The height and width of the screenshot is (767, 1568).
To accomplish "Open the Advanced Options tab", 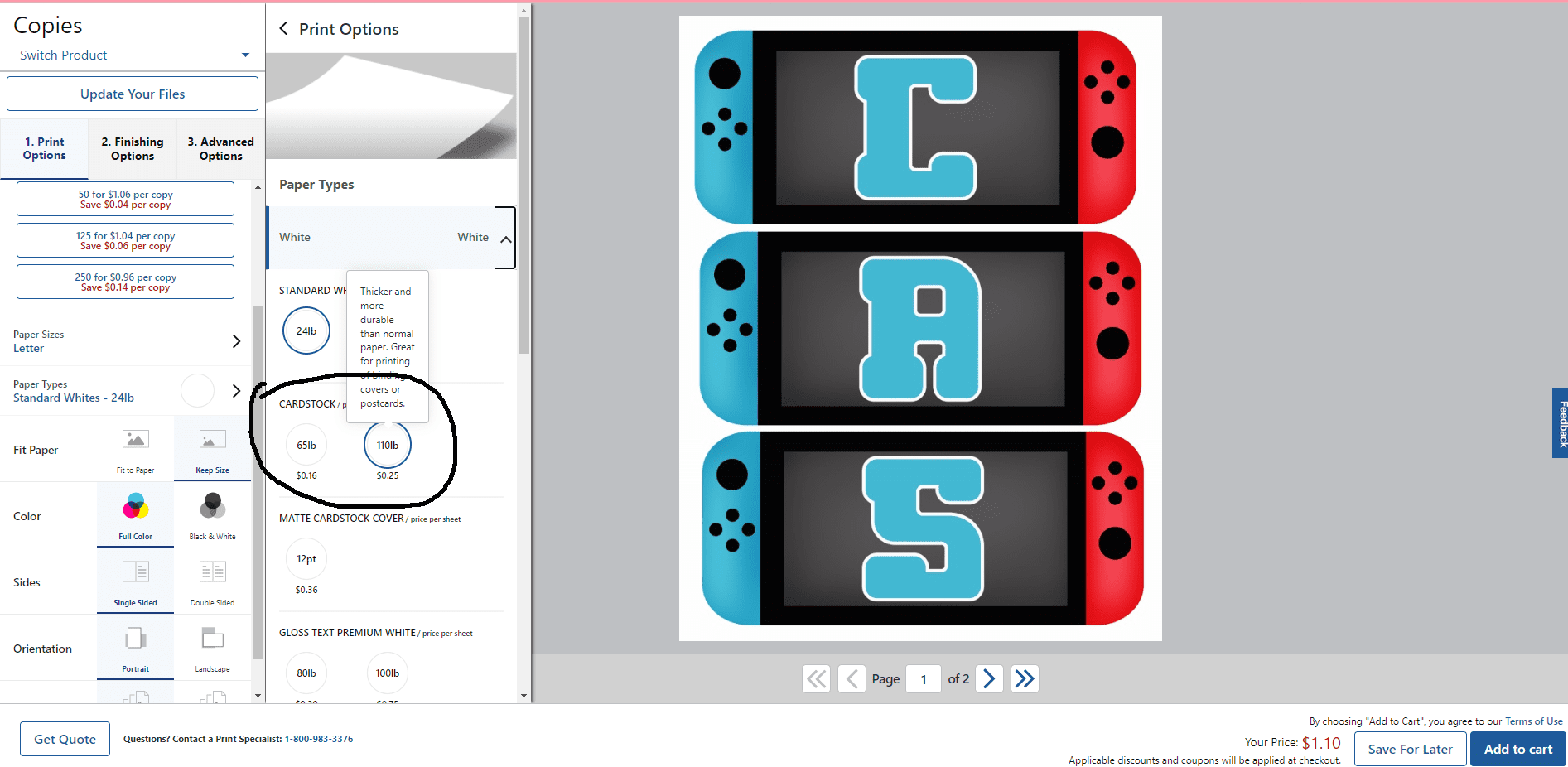I will click(x=220, y=148).
